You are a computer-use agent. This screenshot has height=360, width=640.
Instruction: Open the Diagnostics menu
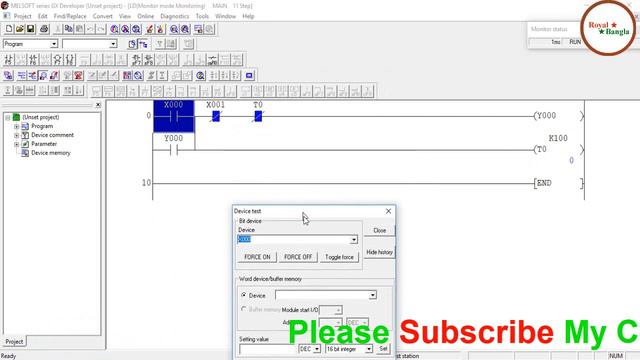coord(174,16)
